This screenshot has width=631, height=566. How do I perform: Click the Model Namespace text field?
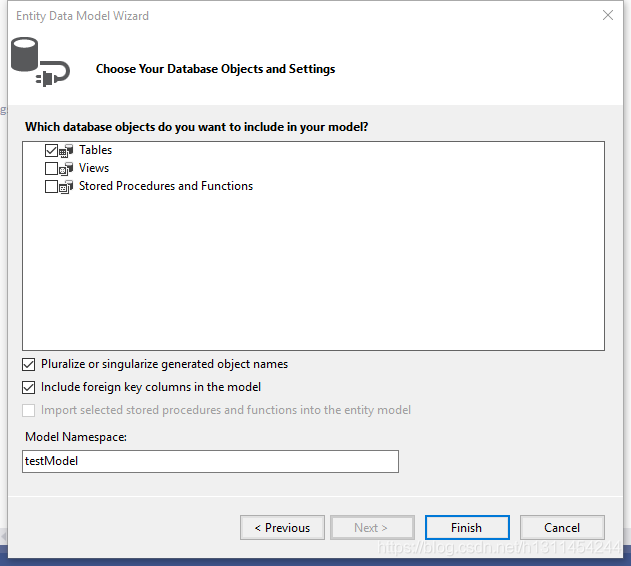pyautogui.click(x=210, y=461)
